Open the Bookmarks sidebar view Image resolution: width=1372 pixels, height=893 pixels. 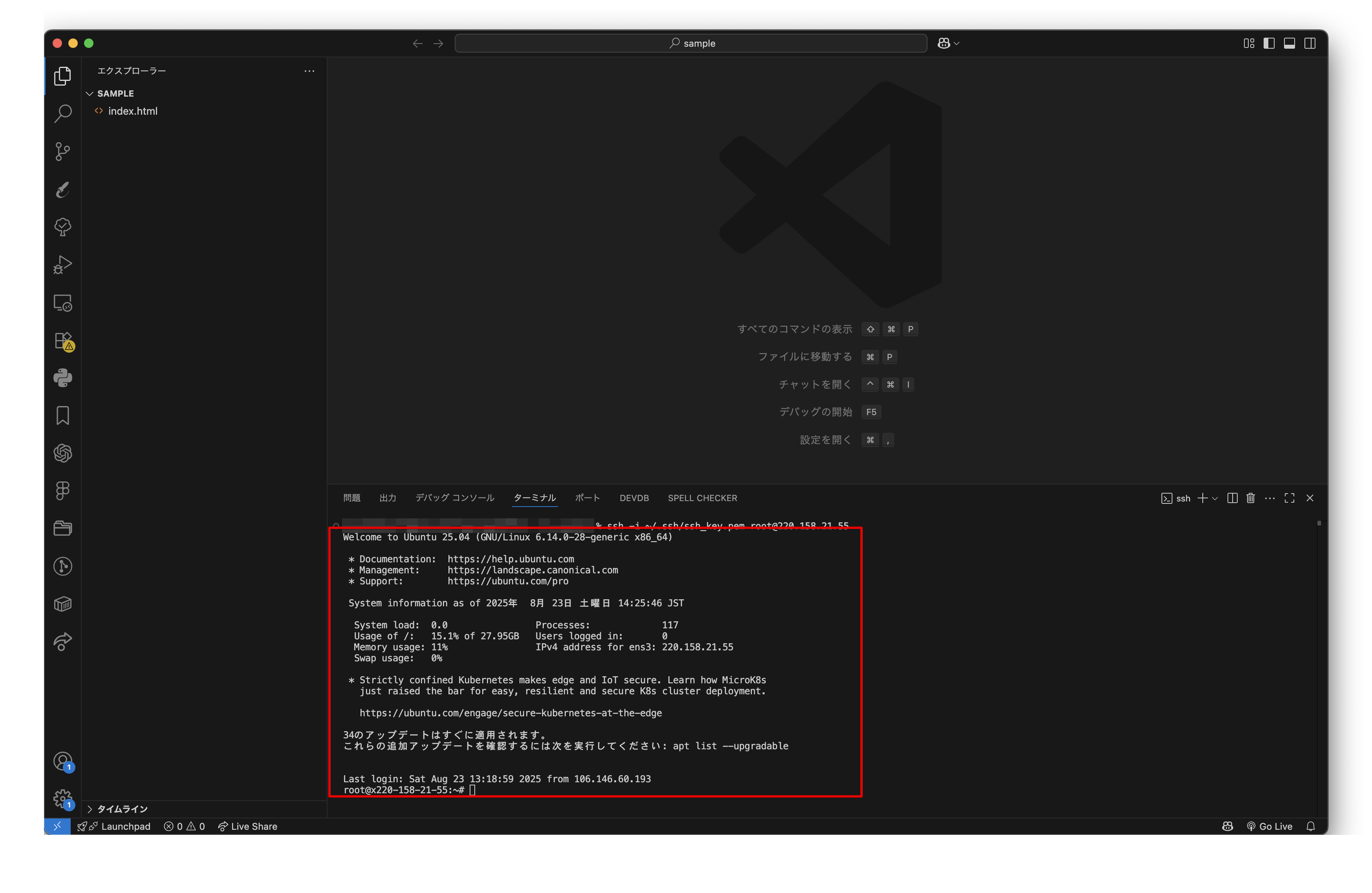click(62, 415)
